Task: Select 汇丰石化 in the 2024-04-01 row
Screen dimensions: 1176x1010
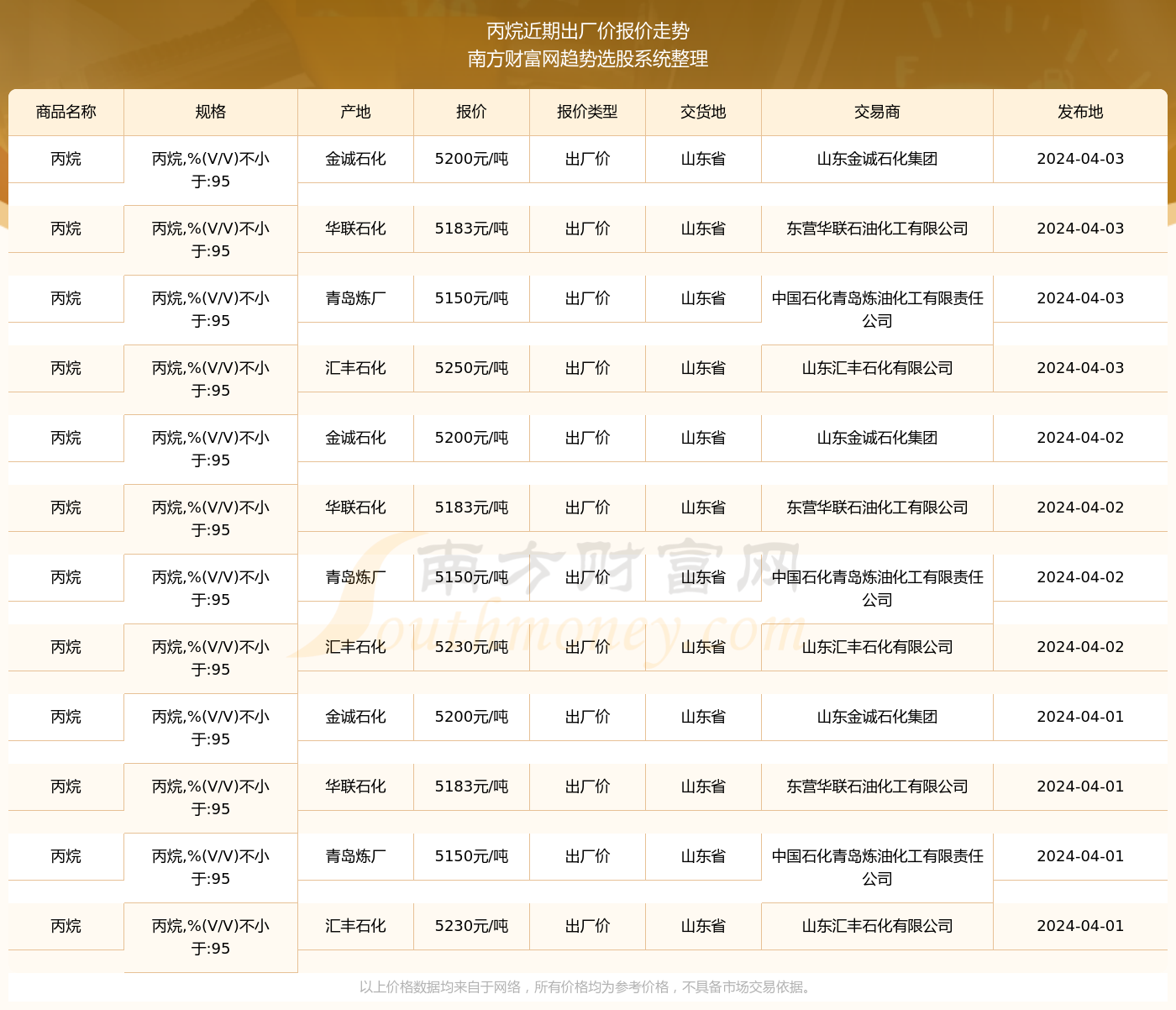Action: (x=355, y=926)
